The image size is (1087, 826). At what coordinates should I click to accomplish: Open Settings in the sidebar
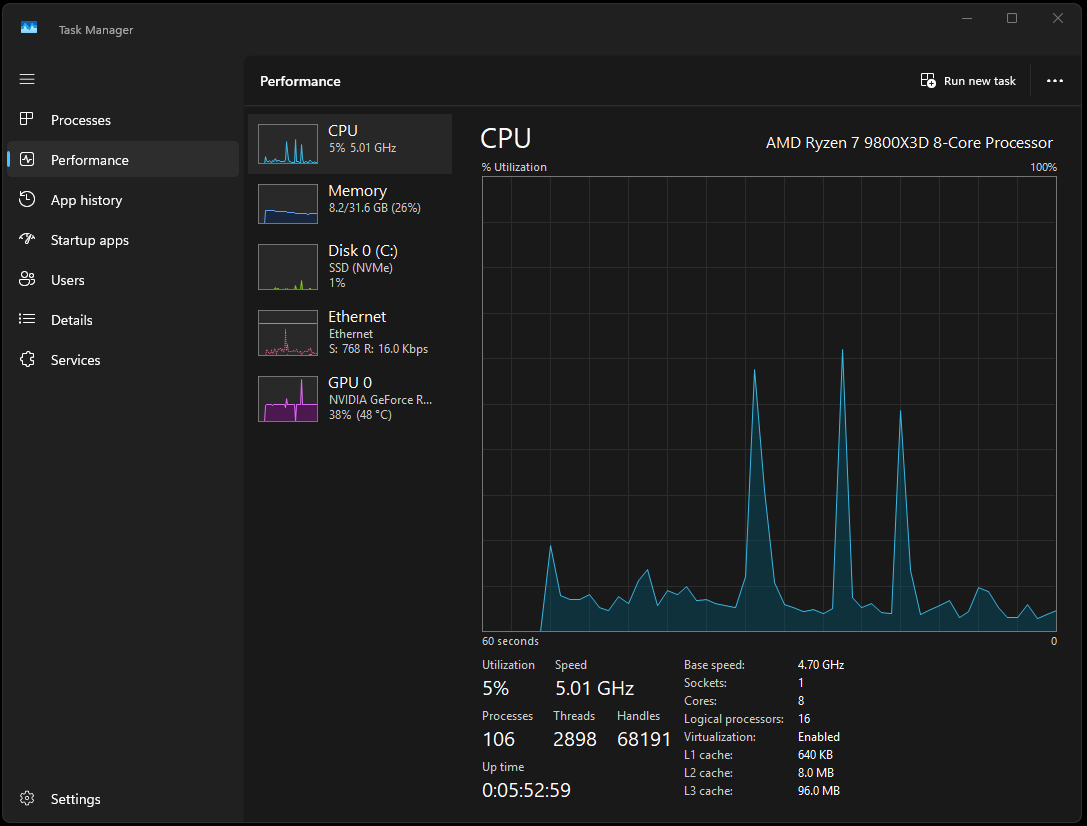pyautogui.click(x=123, y=799)
